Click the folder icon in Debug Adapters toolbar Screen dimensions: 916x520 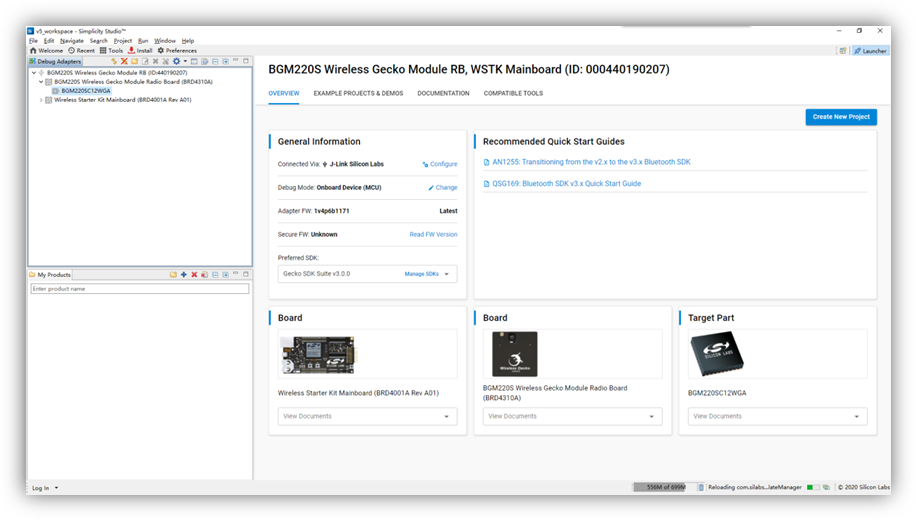134,61
